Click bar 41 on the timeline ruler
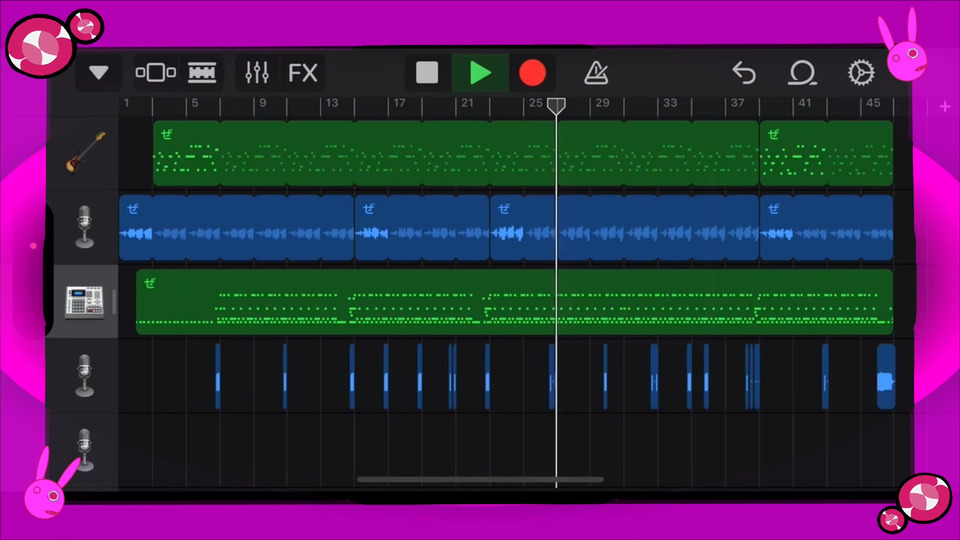The image size is (960, 540). click(804, 103)
